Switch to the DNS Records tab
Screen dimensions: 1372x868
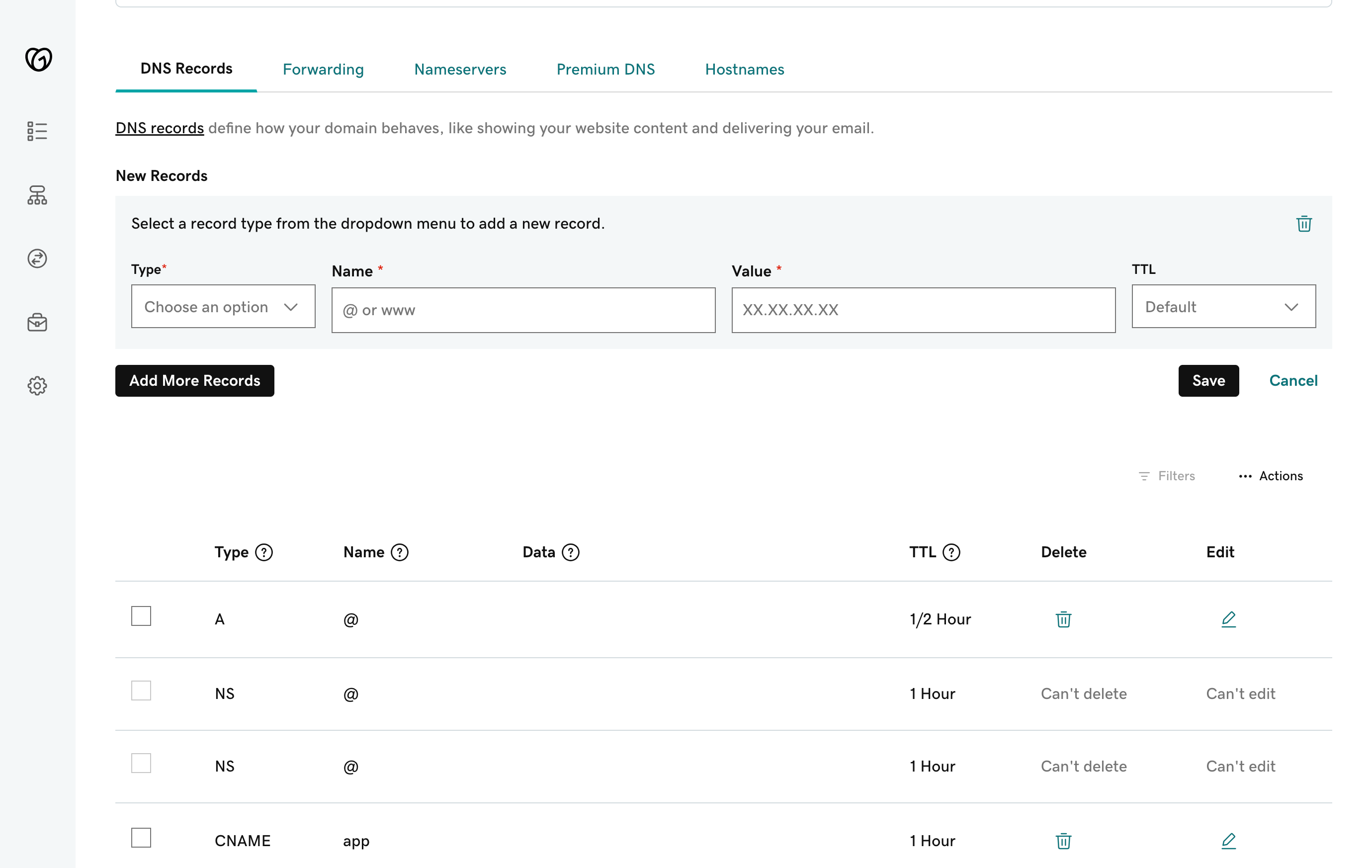(x=186, y=69)
